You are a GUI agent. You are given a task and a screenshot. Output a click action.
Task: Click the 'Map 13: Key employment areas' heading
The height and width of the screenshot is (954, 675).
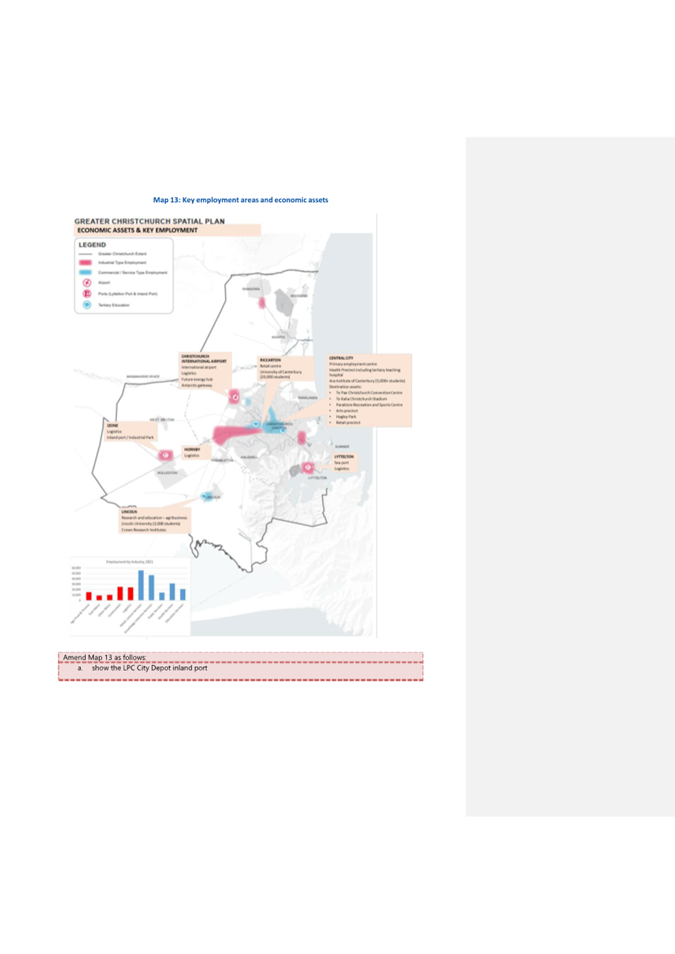pos(240,200)
